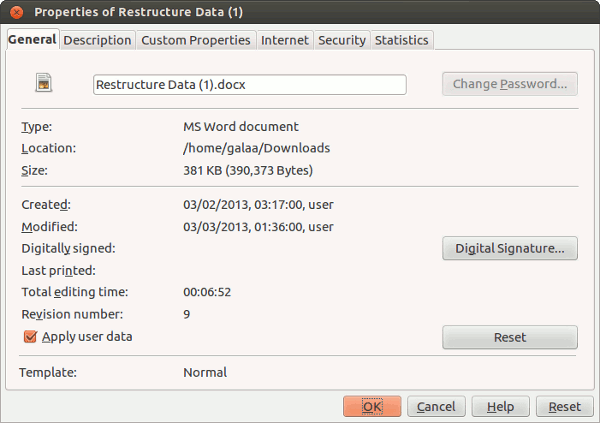
Task: Switch to the Description tab
Action: (97, 40)
